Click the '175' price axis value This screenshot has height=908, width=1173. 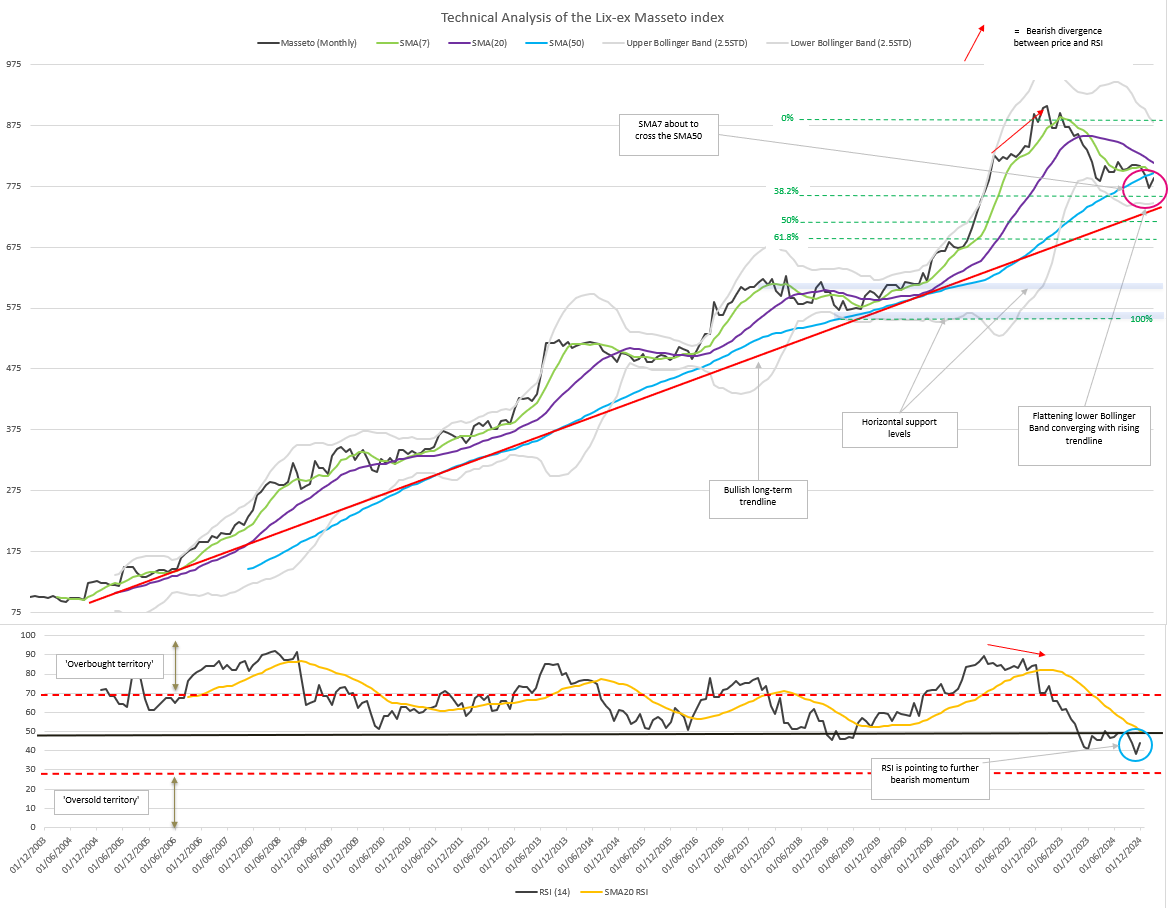click(14, 551)
